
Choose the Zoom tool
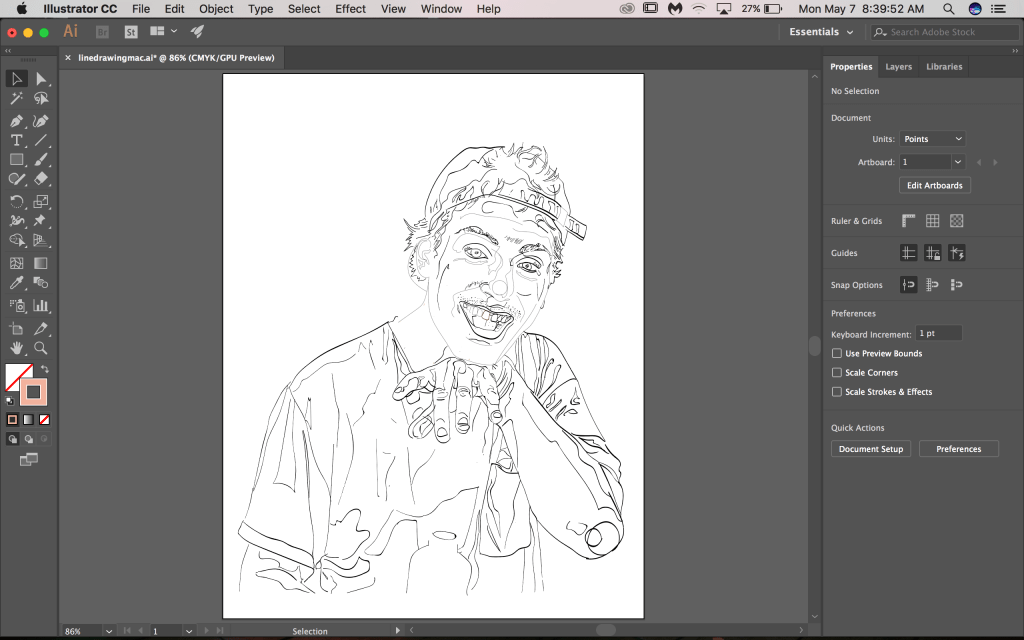tap(41, 348)
